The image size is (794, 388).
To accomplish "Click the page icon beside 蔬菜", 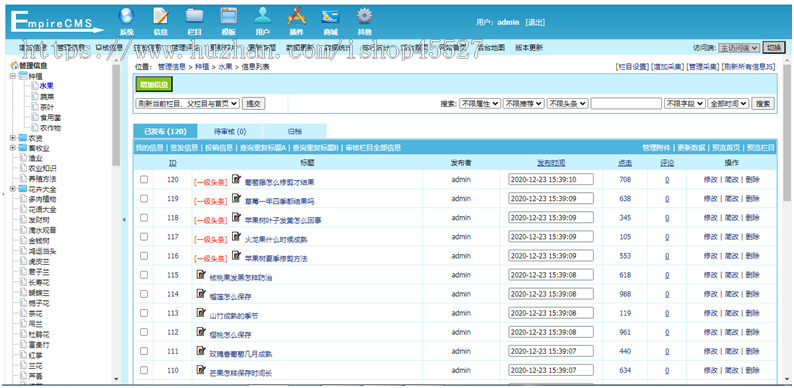I will pyautogui.click(x=34, y=96).
